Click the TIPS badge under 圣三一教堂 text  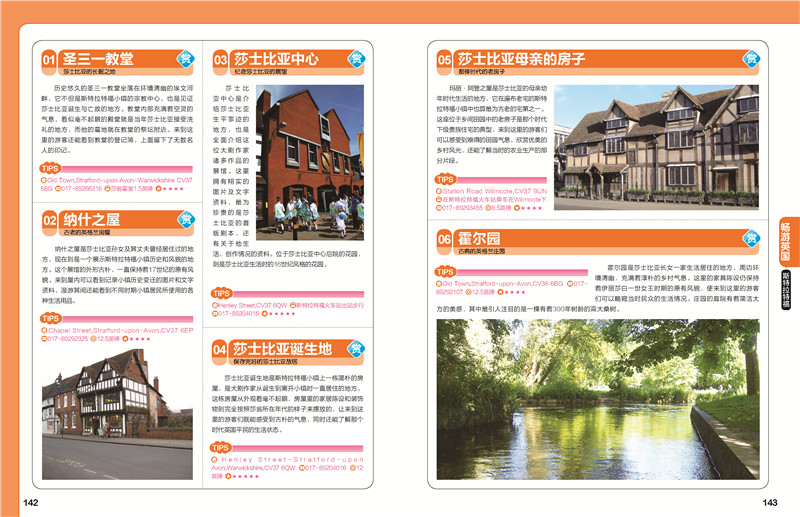tap(50, 168)
